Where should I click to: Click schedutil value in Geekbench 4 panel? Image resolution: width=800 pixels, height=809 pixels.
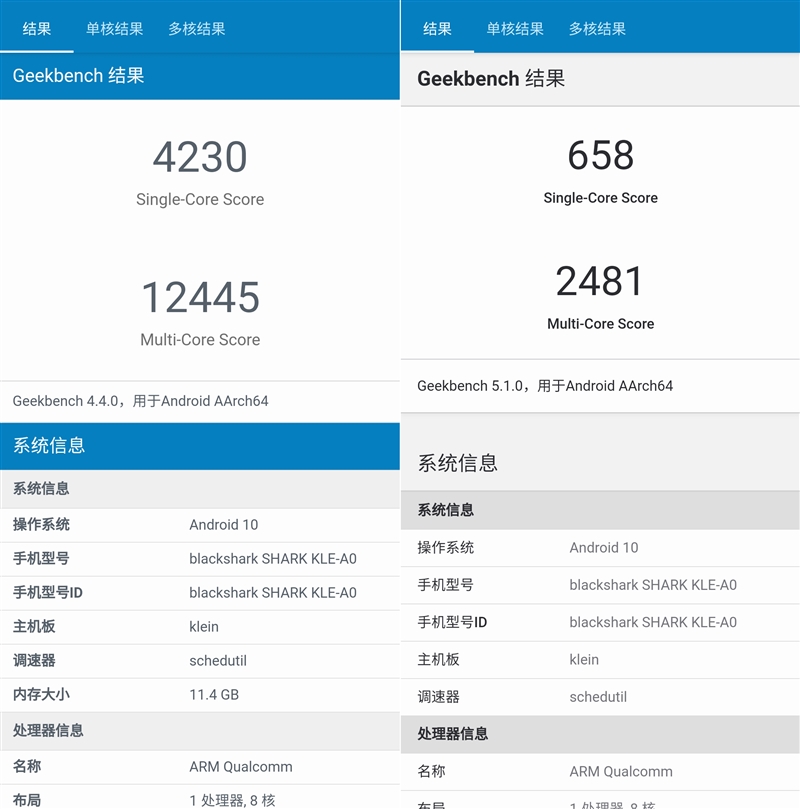(x=218, y=660)
